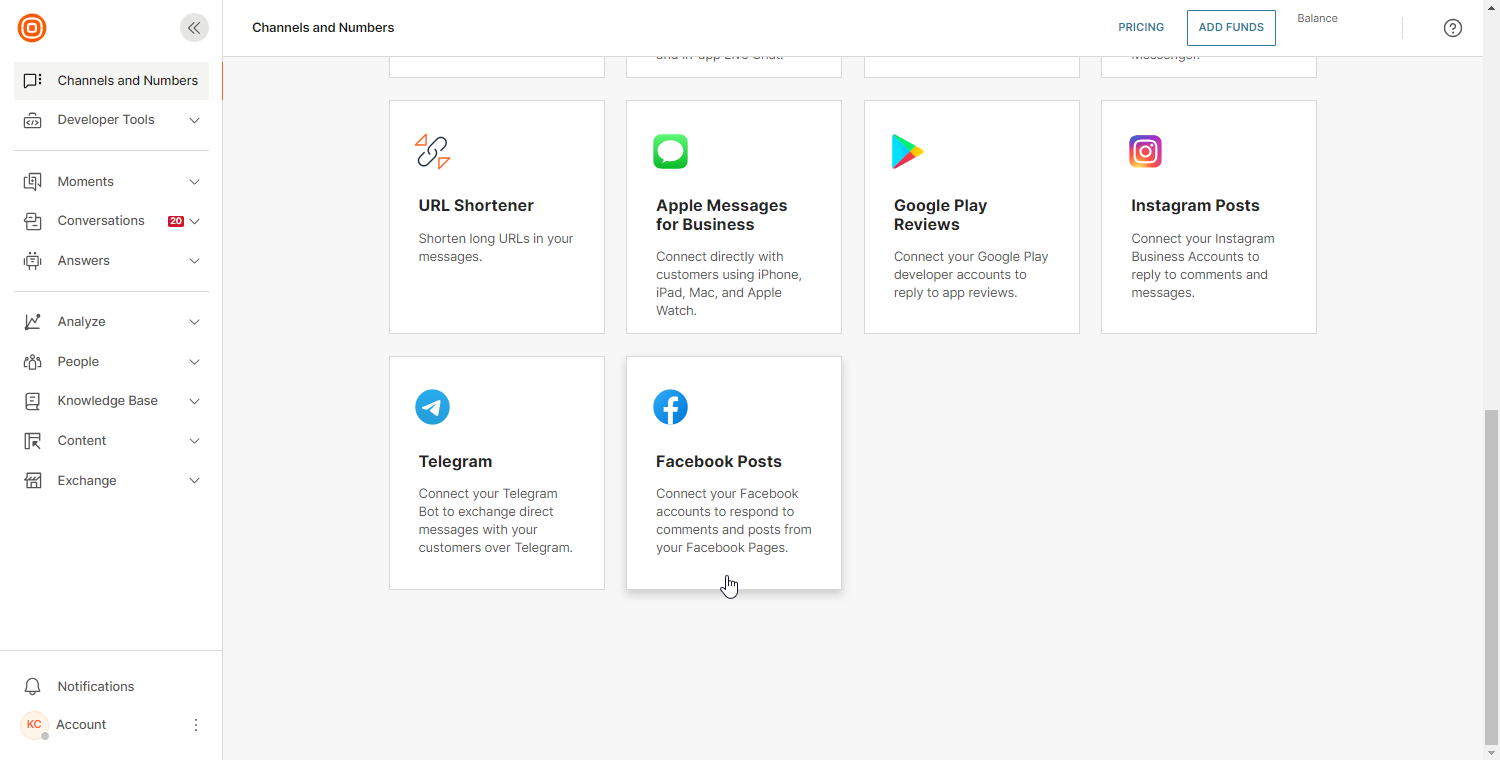Click the Telegram paper plane icon

[432, 407]
